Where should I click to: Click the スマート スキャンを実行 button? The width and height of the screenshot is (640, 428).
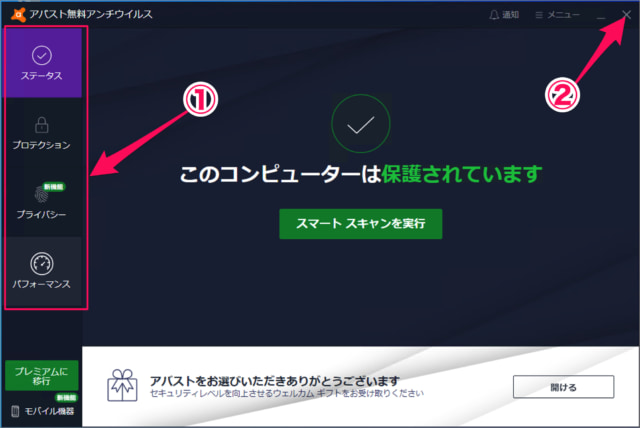(x=360, y=224)
